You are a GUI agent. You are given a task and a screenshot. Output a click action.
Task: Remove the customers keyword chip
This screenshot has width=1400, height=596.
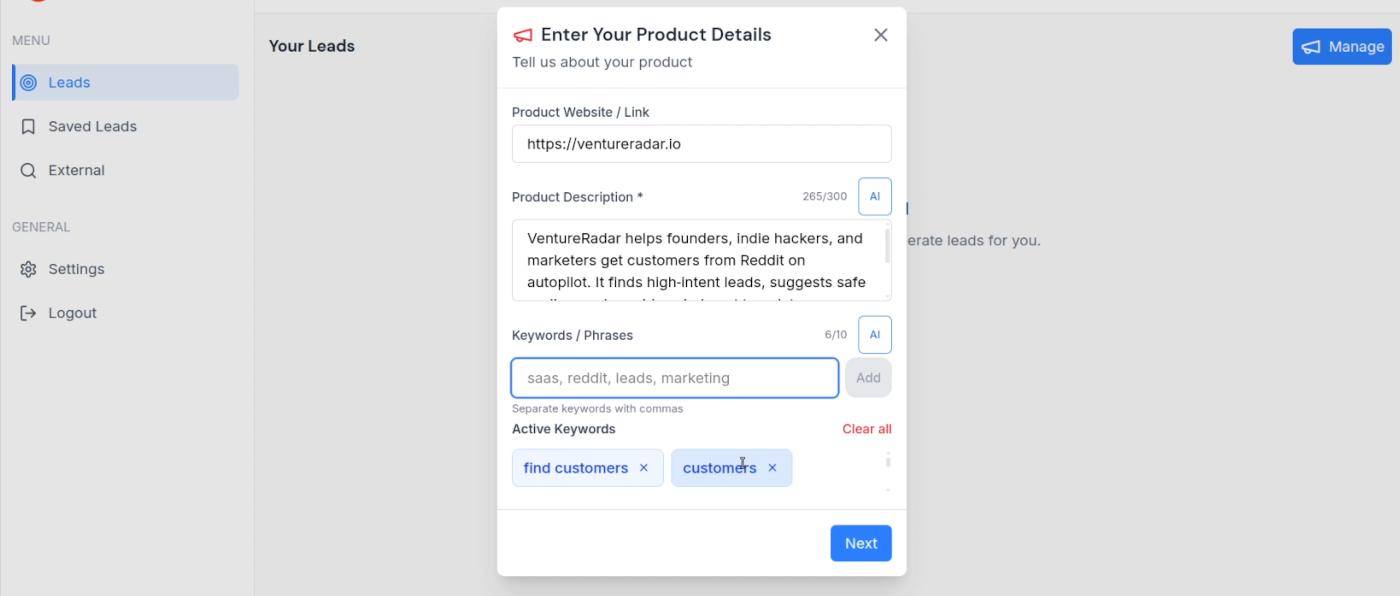pos(771,467)
